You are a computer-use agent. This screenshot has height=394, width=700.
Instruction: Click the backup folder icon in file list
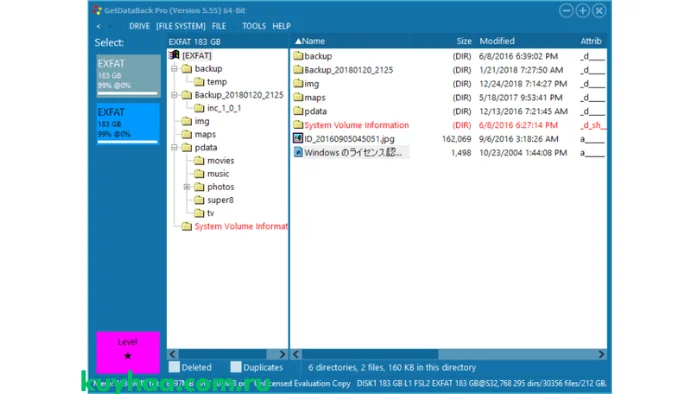(298, 56)
